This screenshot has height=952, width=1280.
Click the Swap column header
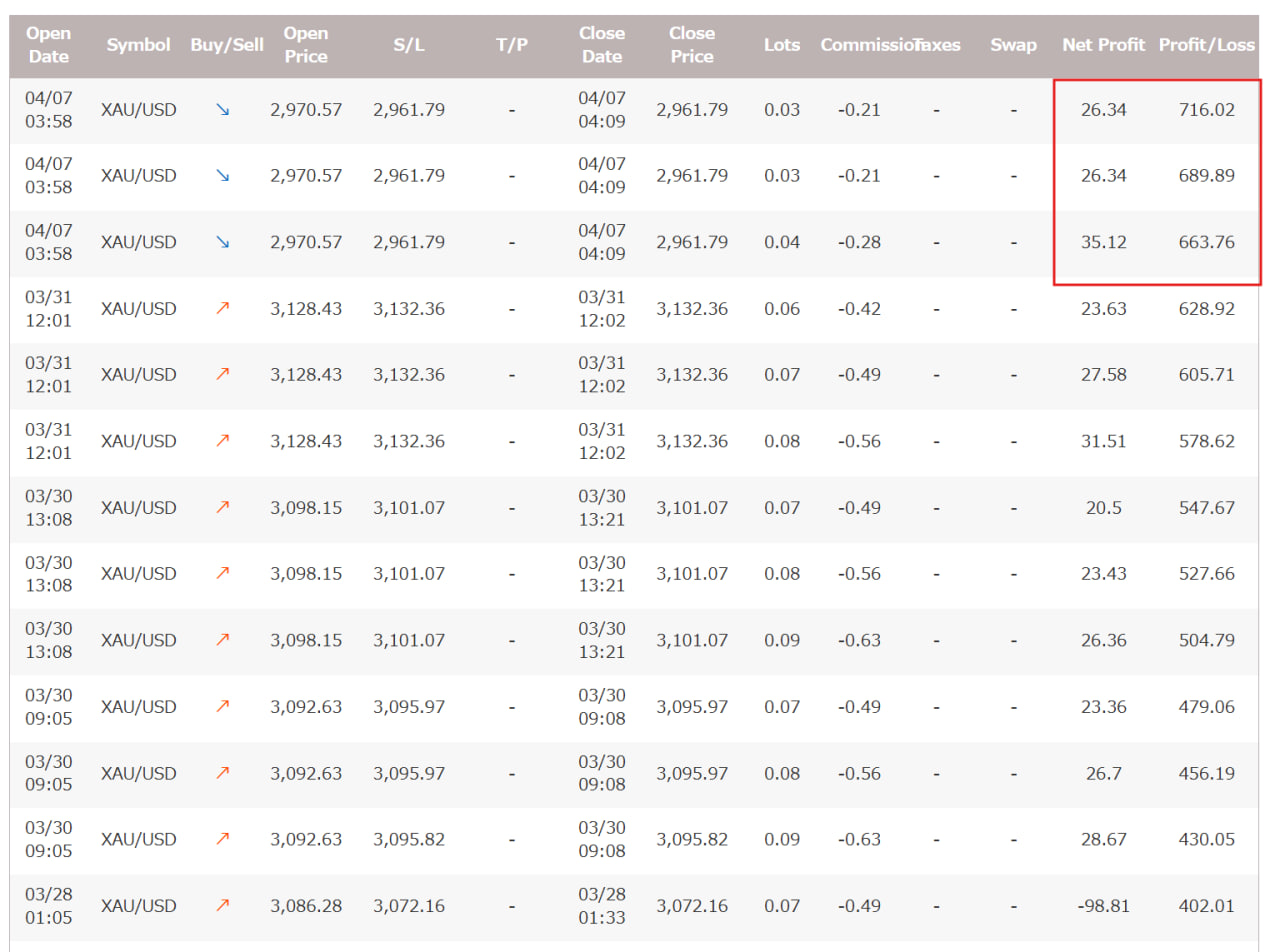click(x=1013, y=45)
